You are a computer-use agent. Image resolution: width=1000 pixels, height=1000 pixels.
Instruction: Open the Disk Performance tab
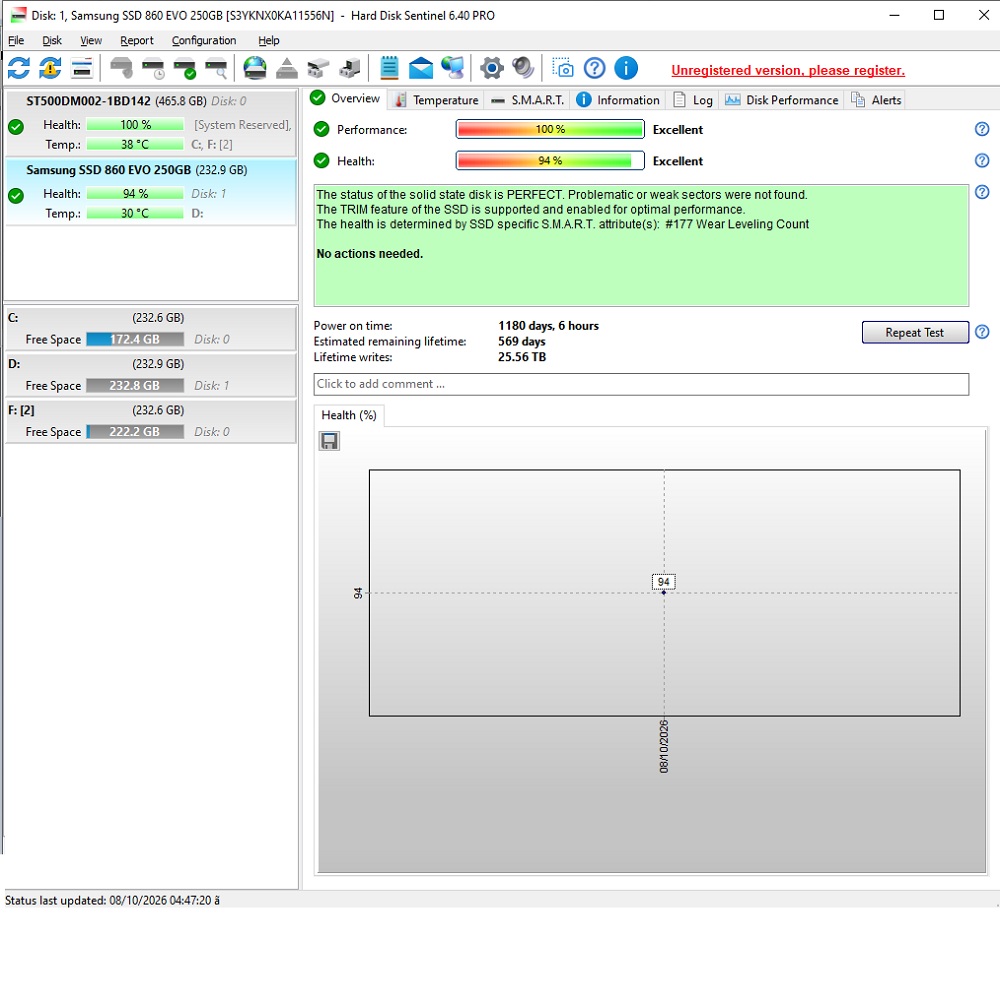[x=782, y=100]
